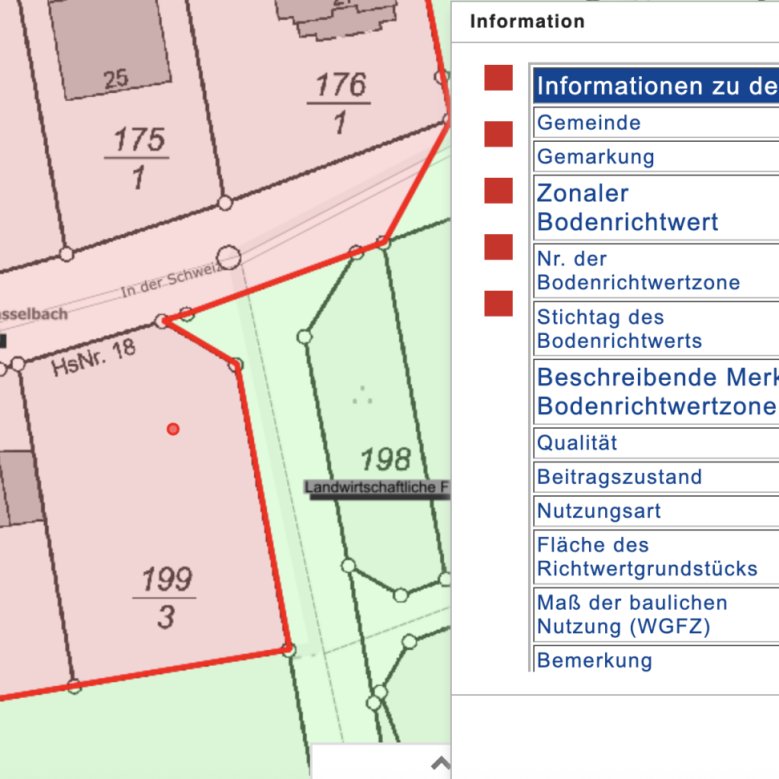
Task: Click the red square beside Zonaler Bodenrichtwert
Action: (x=498, y=190)
